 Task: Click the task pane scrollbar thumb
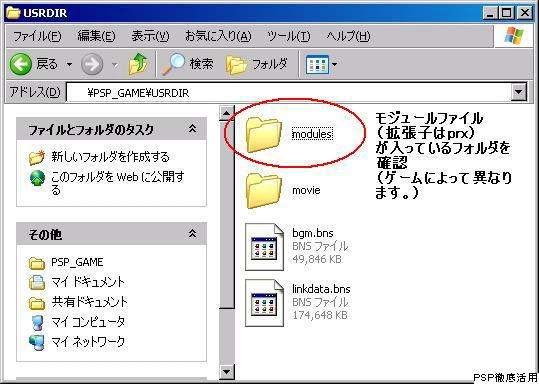point(227,215)
